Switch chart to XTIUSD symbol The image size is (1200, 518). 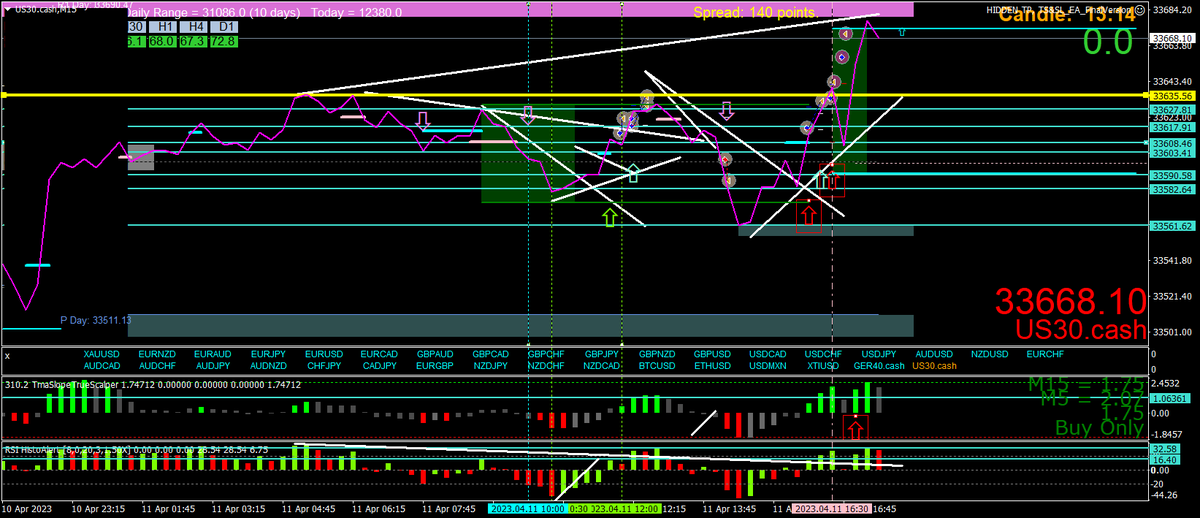823,366
